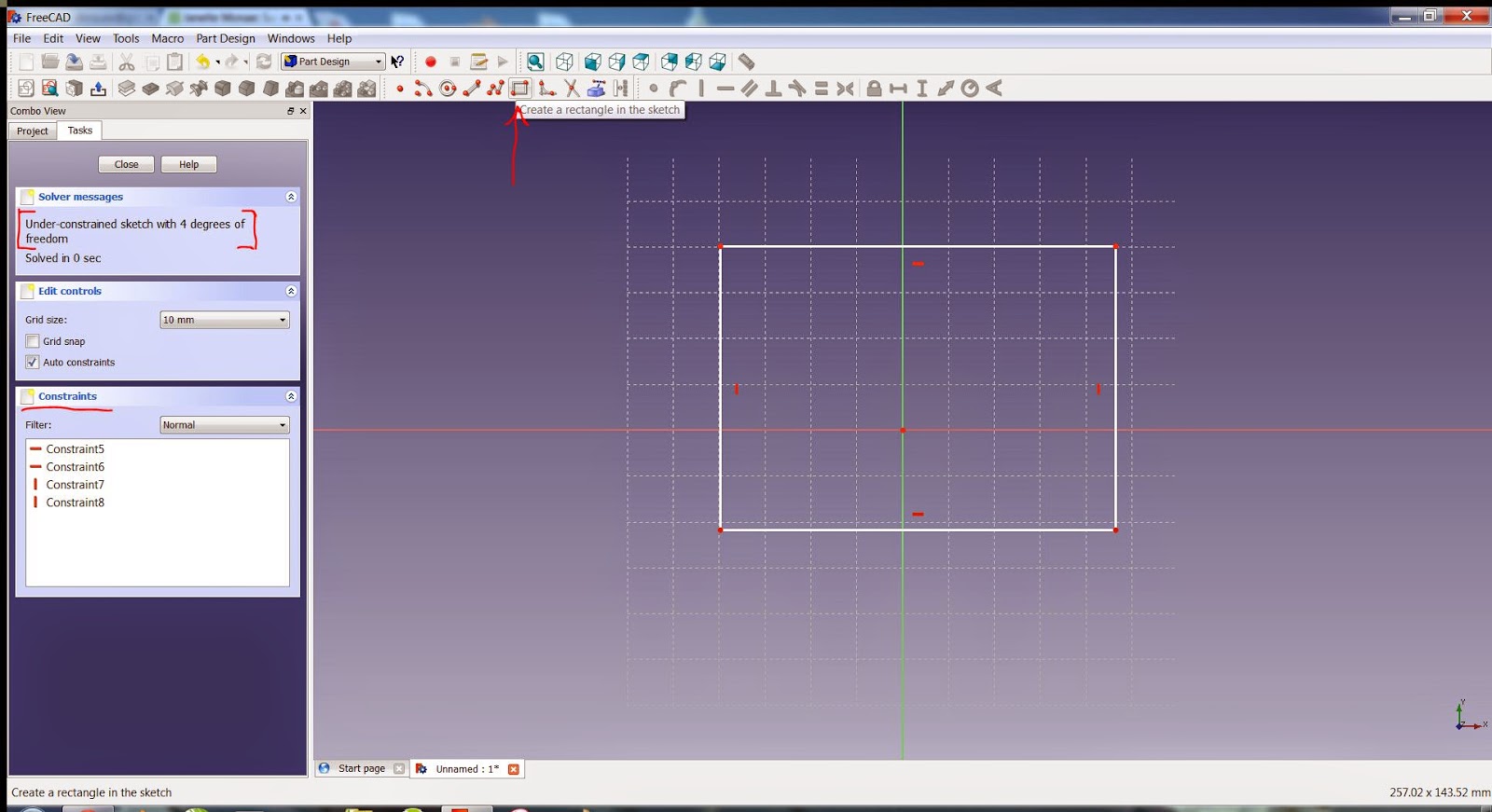Viewport: 1492px width, 812px height.
Task: Click the What's This help cursor icon
Action: coord(398,62)
